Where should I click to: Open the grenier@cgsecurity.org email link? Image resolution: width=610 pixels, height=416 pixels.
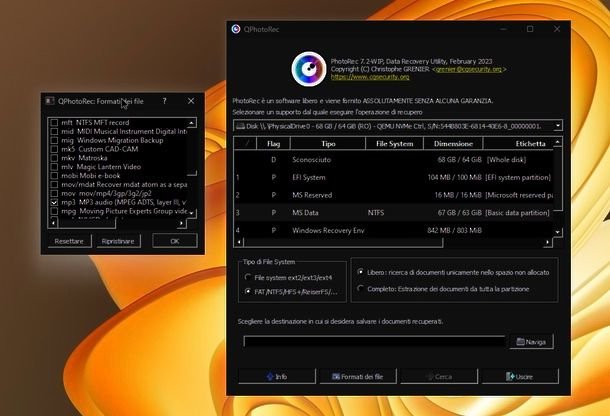[469, 69]
